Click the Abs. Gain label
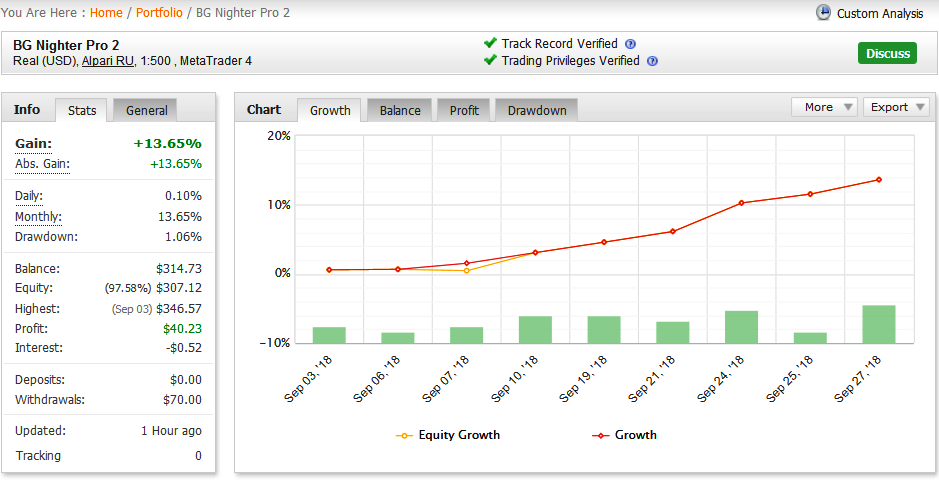This screenshot has width=939, height=480. click(x=43, y=164)
